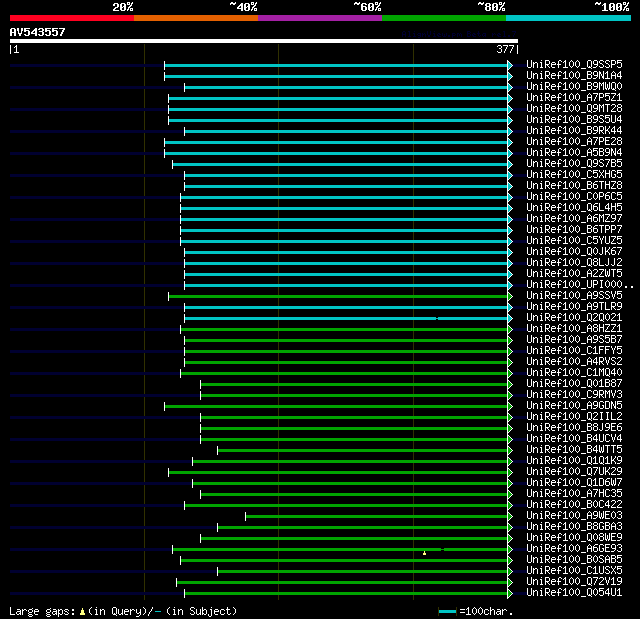This screenshot has height=619, width=640.
Task: Click the cyan ~100% identity legend band
Action: 568,18
